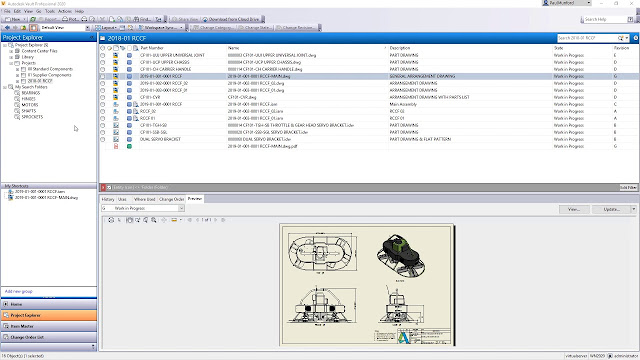Open the MOTORS search folder
The width and height of the screenshot is (640, 360).
30,105
